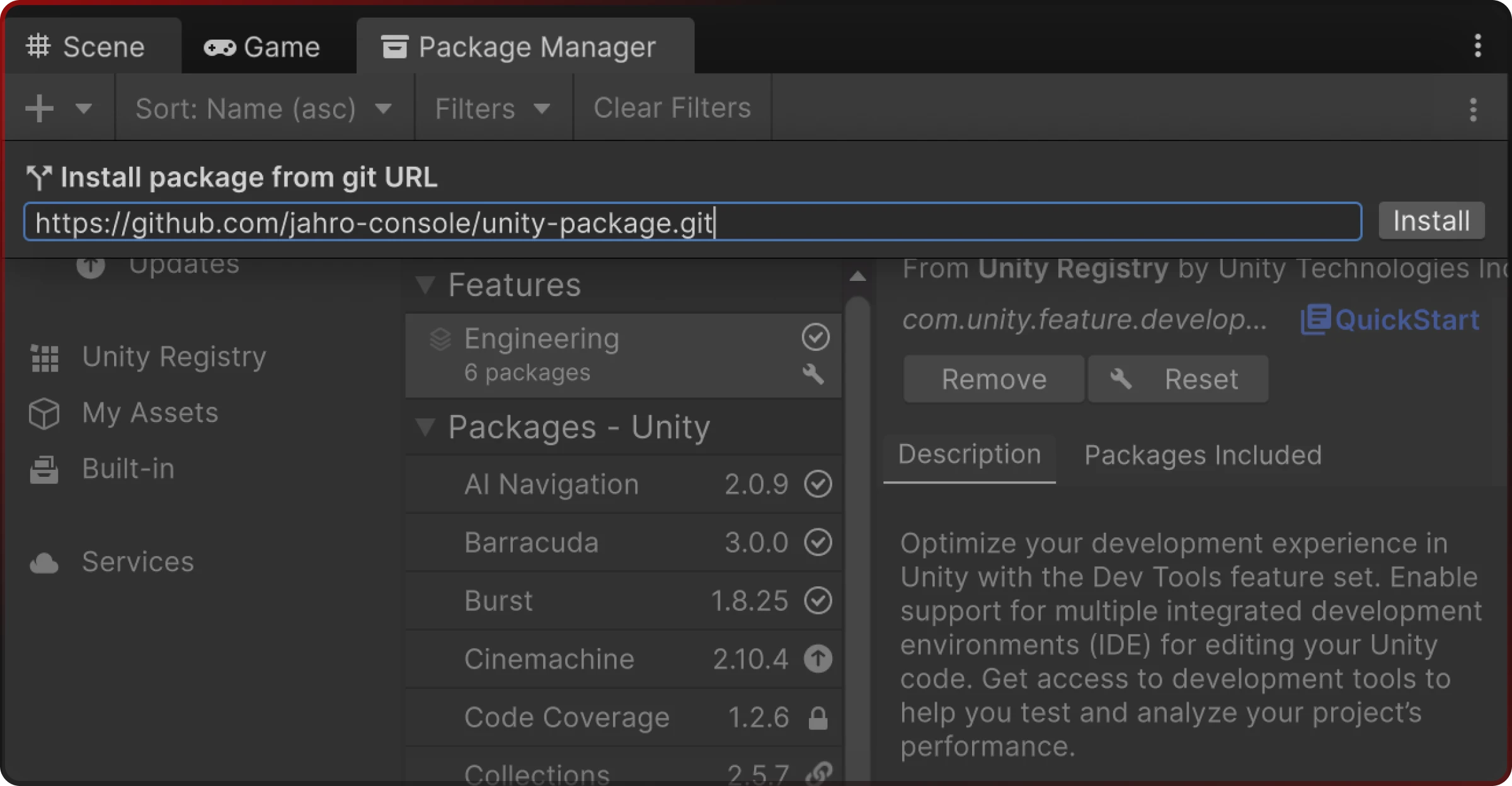
Task: Click the Remove button
Action: tap(994, 379)
